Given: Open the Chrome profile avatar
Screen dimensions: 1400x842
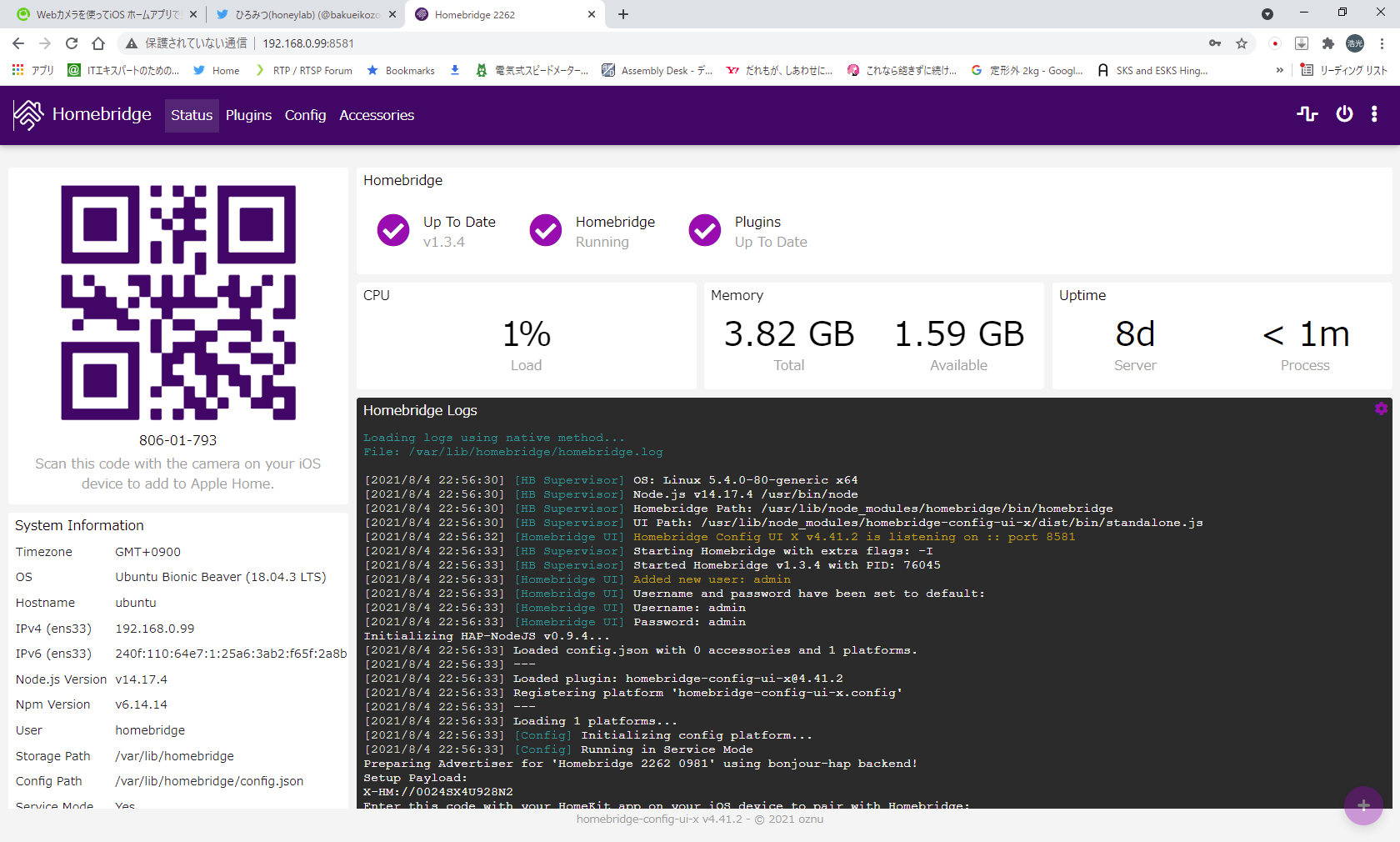Looking at the screenshot, I should [x=1355, y=43].
